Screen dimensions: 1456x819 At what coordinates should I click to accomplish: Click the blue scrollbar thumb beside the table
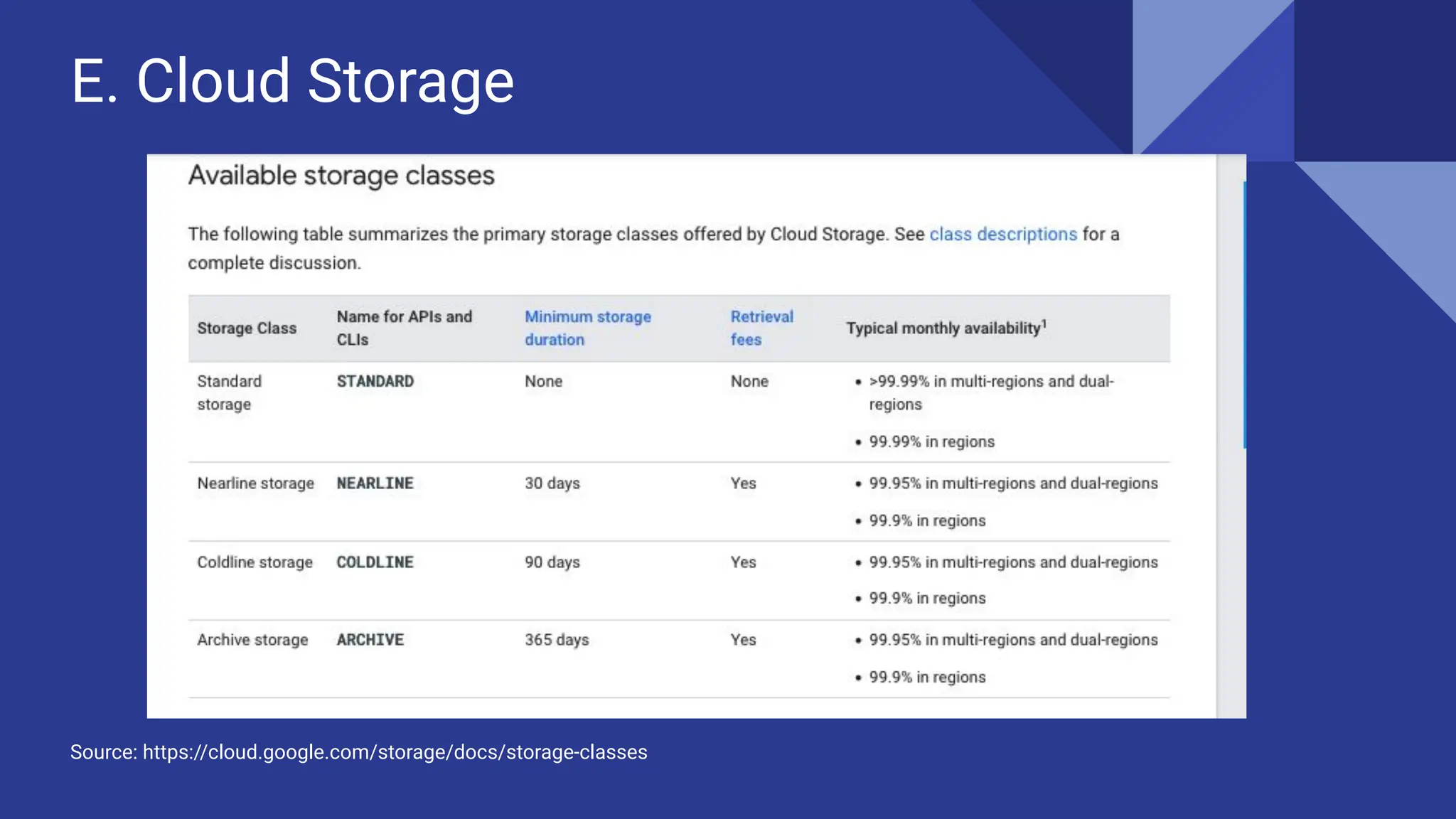coord(1244,315)
